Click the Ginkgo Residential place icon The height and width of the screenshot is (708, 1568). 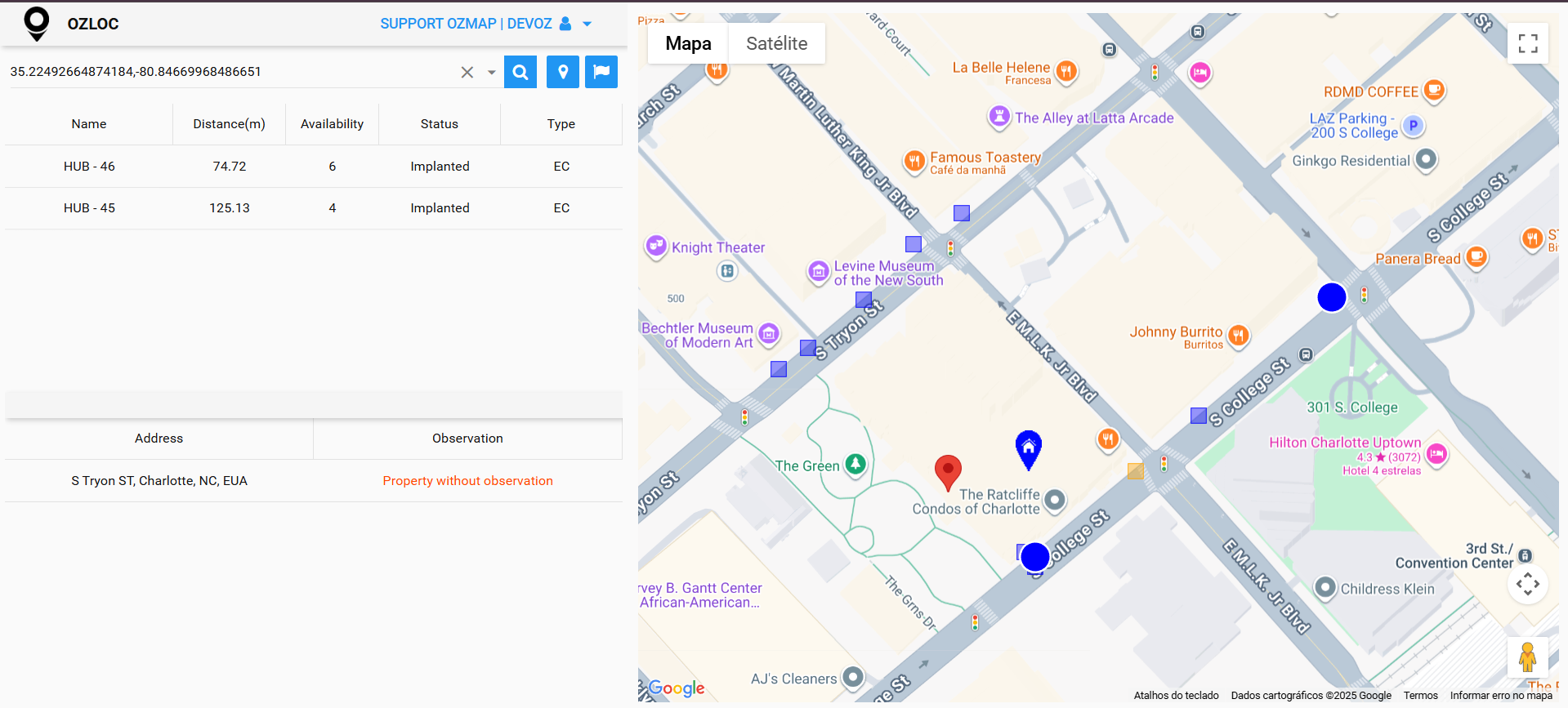tap(1426, 159)
